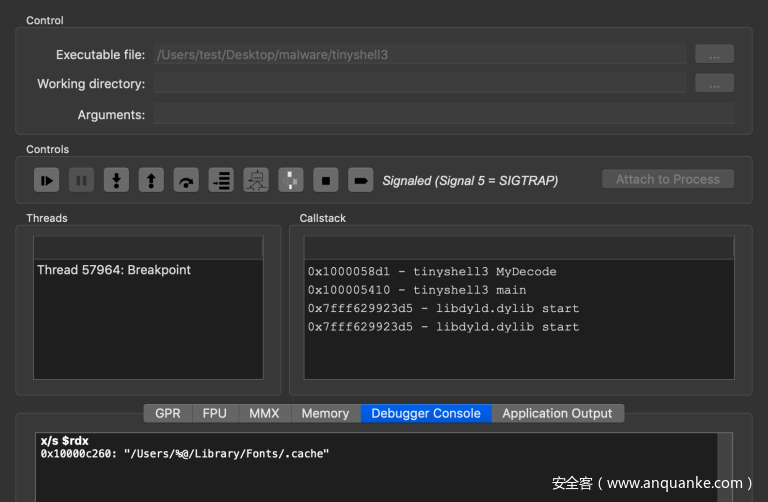768x502 pixels.
Task: Click the Stop square icon
Action: (x=326, y=180)
